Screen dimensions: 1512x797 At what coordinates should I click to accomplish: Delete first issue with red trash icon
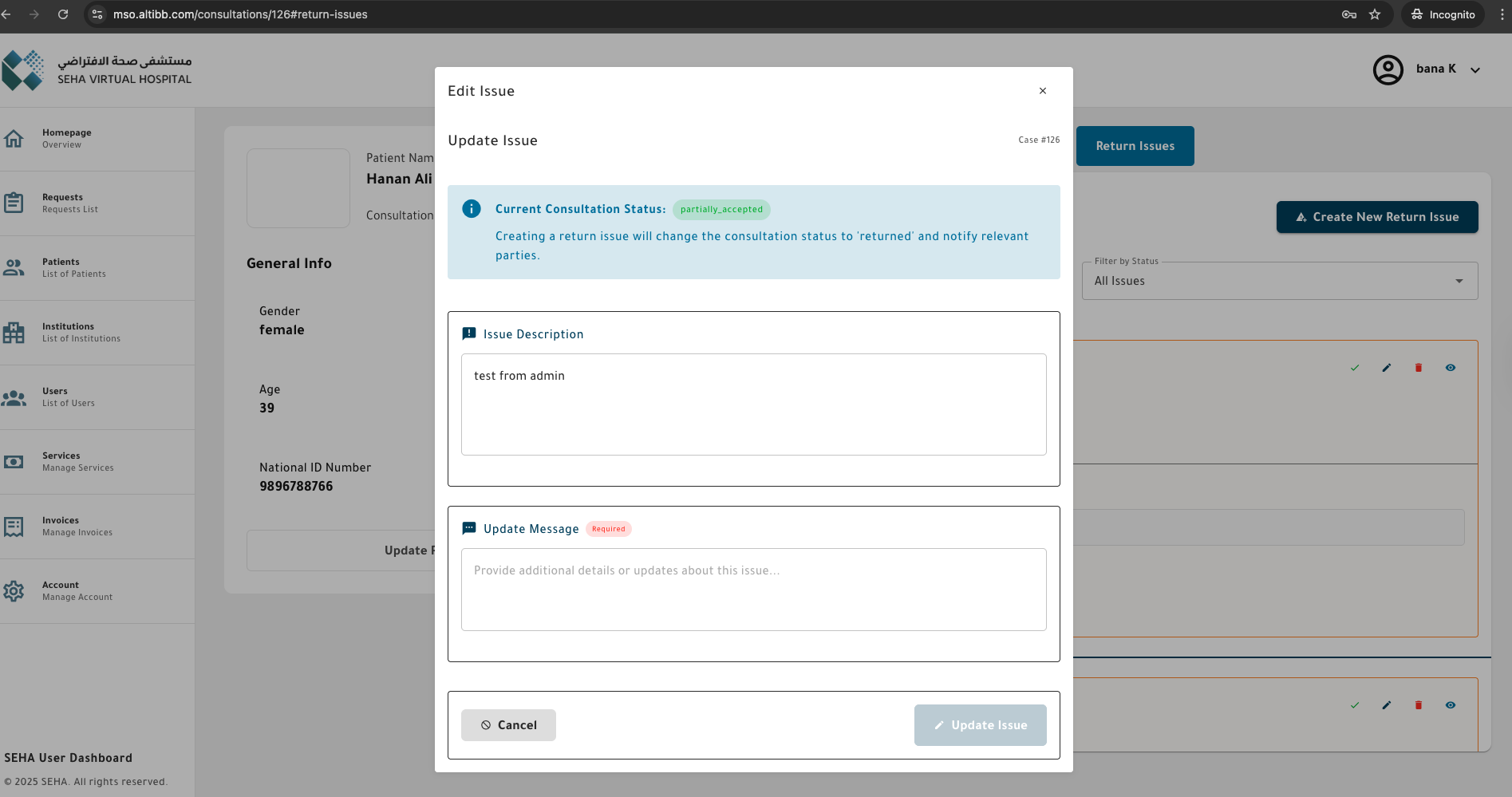click(1419, 368)
